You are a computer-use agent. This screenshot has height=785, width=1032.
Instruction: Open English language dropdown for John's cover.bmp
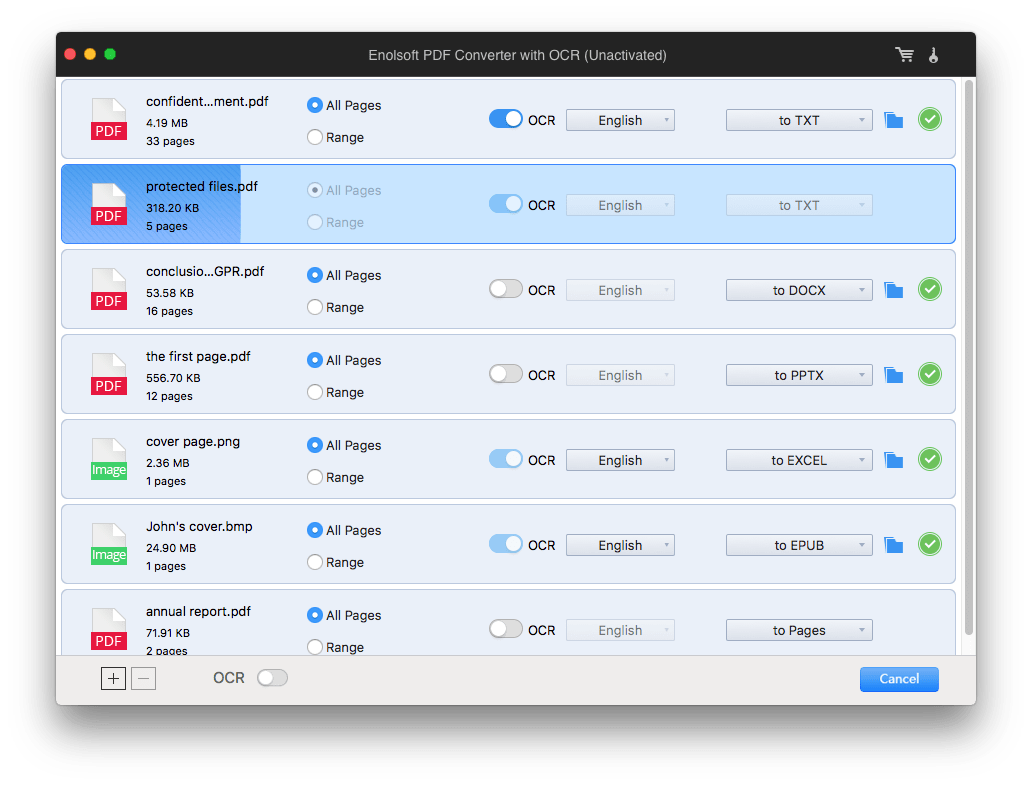pos(620,545)
